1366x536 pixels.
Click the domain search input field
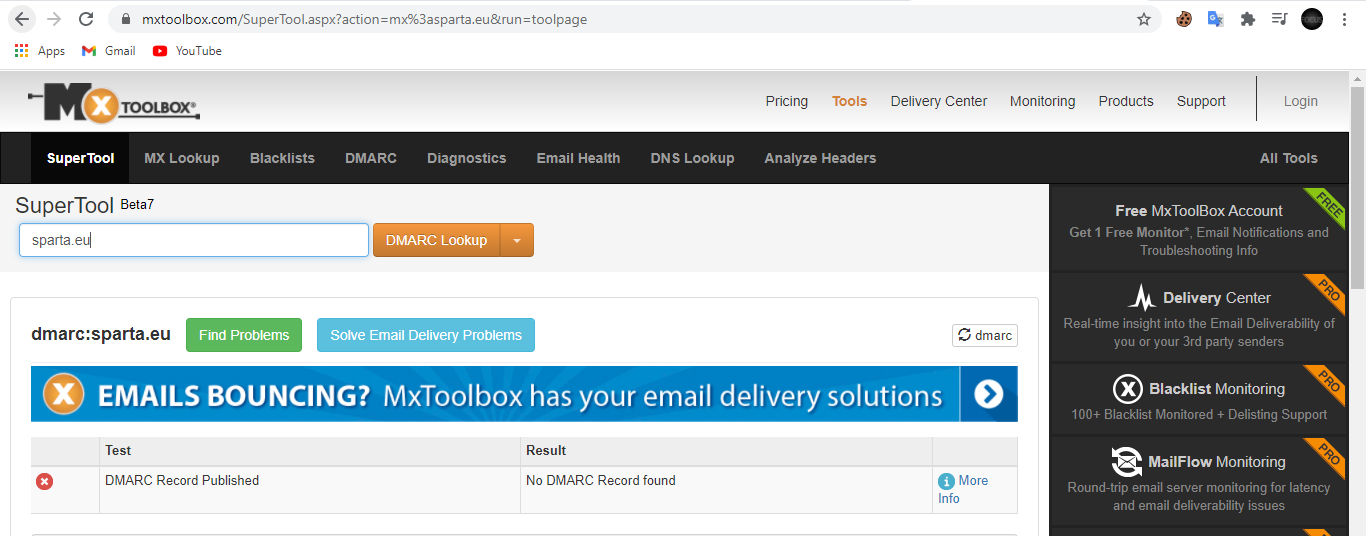[194, 240]
